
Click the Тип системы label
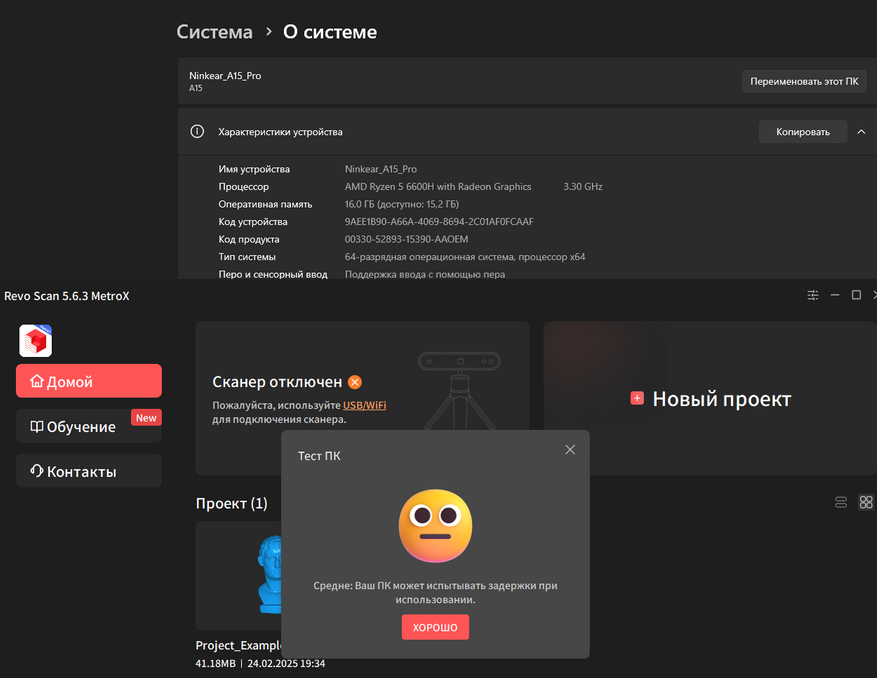pos(247,257)
